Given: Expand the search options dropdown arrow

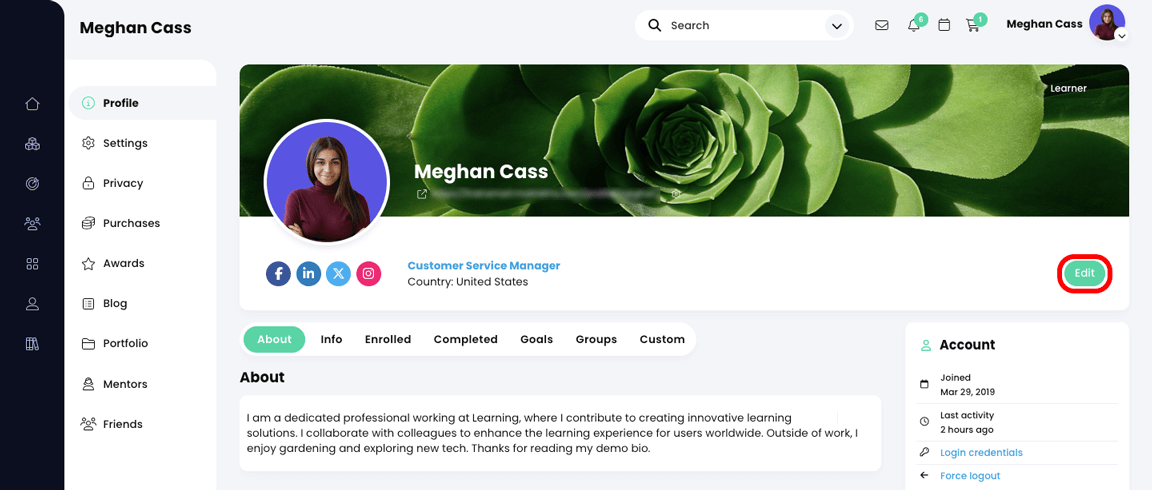Looking at the screenshot, I should click(x=836, y=26).
